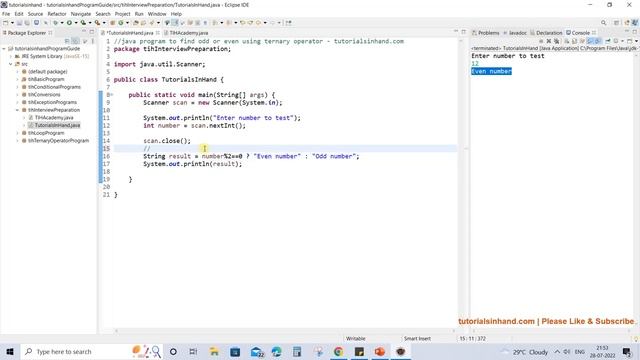Expand the tihLoopProgram package

point(18,133)
